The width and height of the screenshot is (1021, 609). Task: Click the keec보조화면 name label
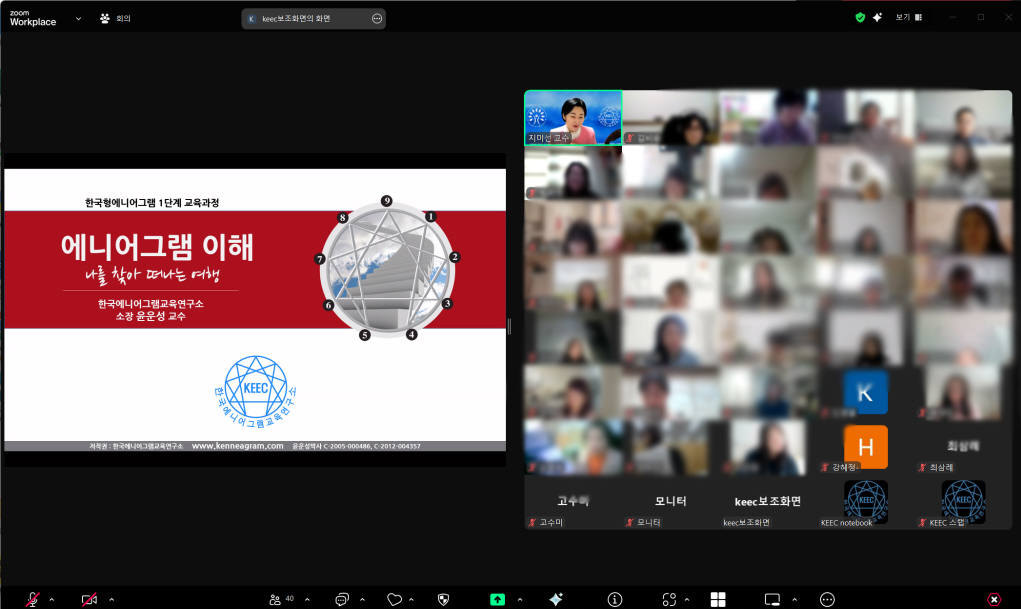click(746, 522)
